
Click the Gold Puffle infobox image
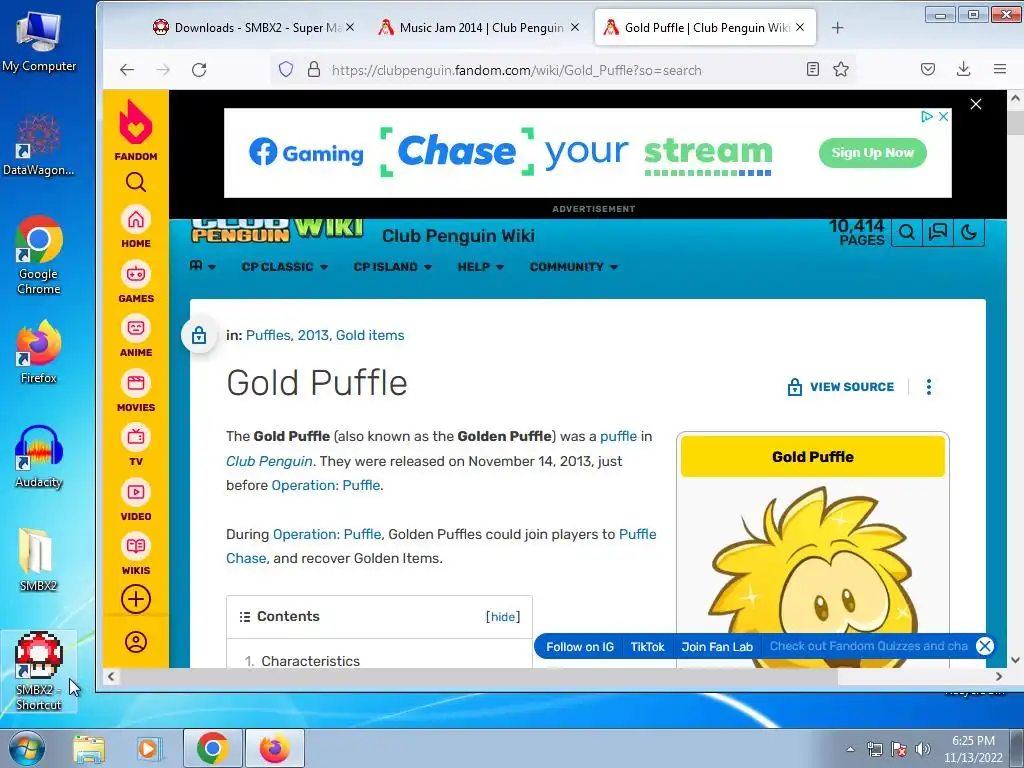813,575
